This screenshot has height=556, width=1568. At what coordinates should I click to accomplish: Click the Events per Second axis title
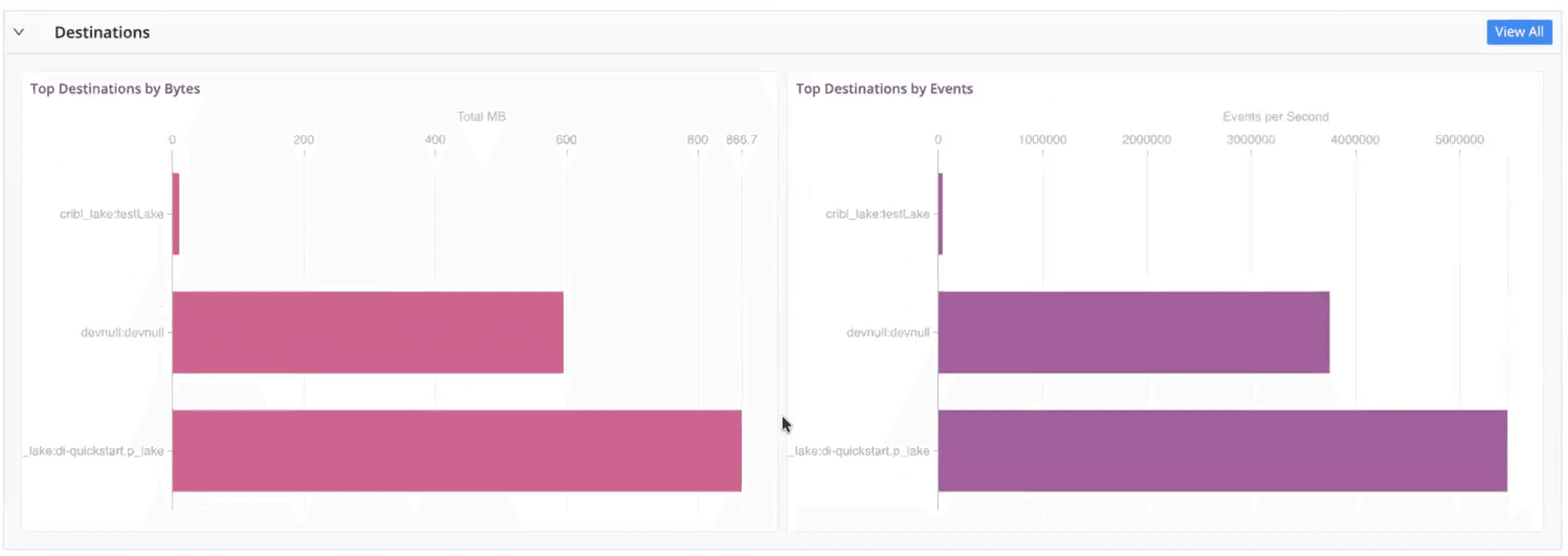1275,116
